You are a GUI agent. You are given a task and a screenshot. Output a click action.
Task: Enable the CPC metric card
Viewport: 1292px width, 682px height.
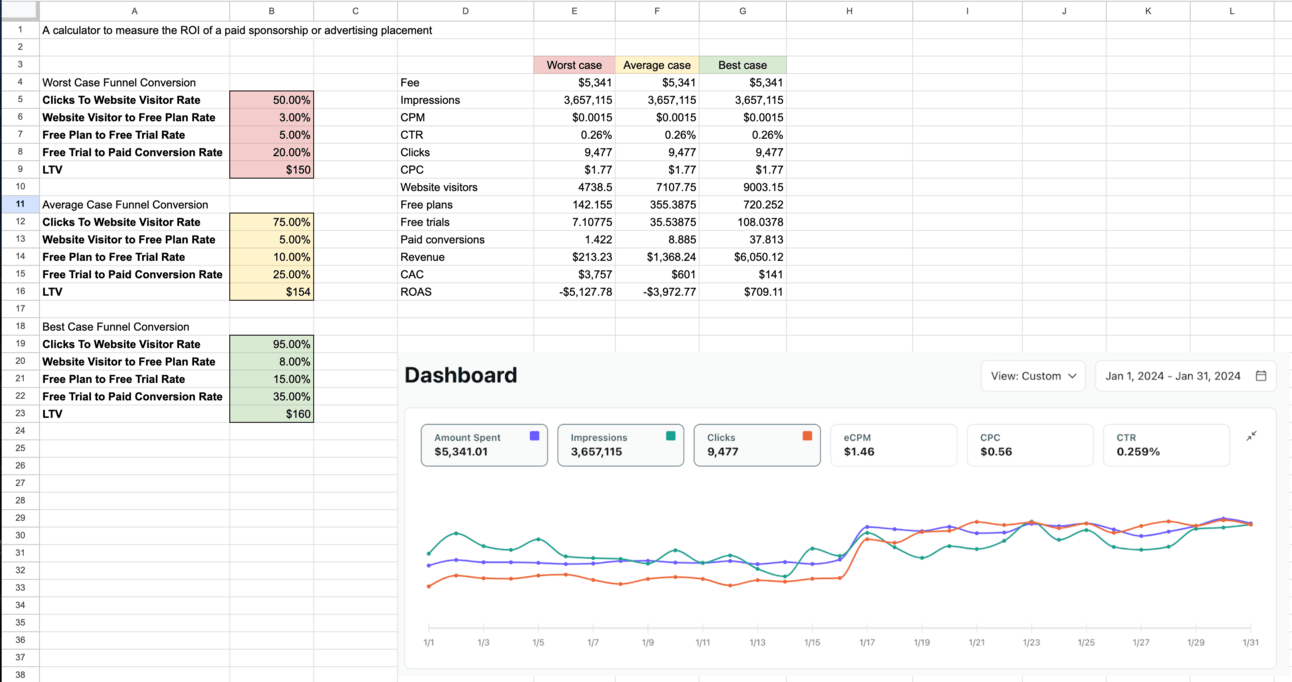(x=1029, y=445)
